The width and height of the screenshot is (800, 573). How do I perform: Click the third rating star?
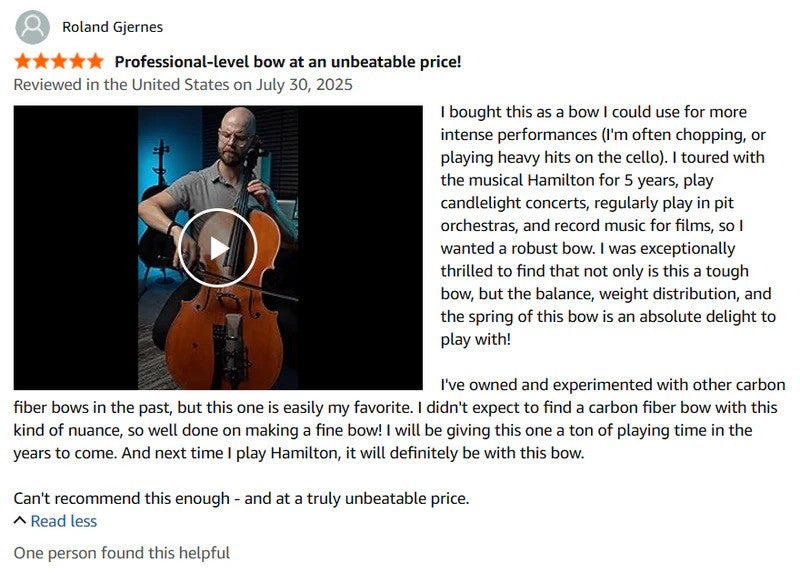[x=58, y=61]
